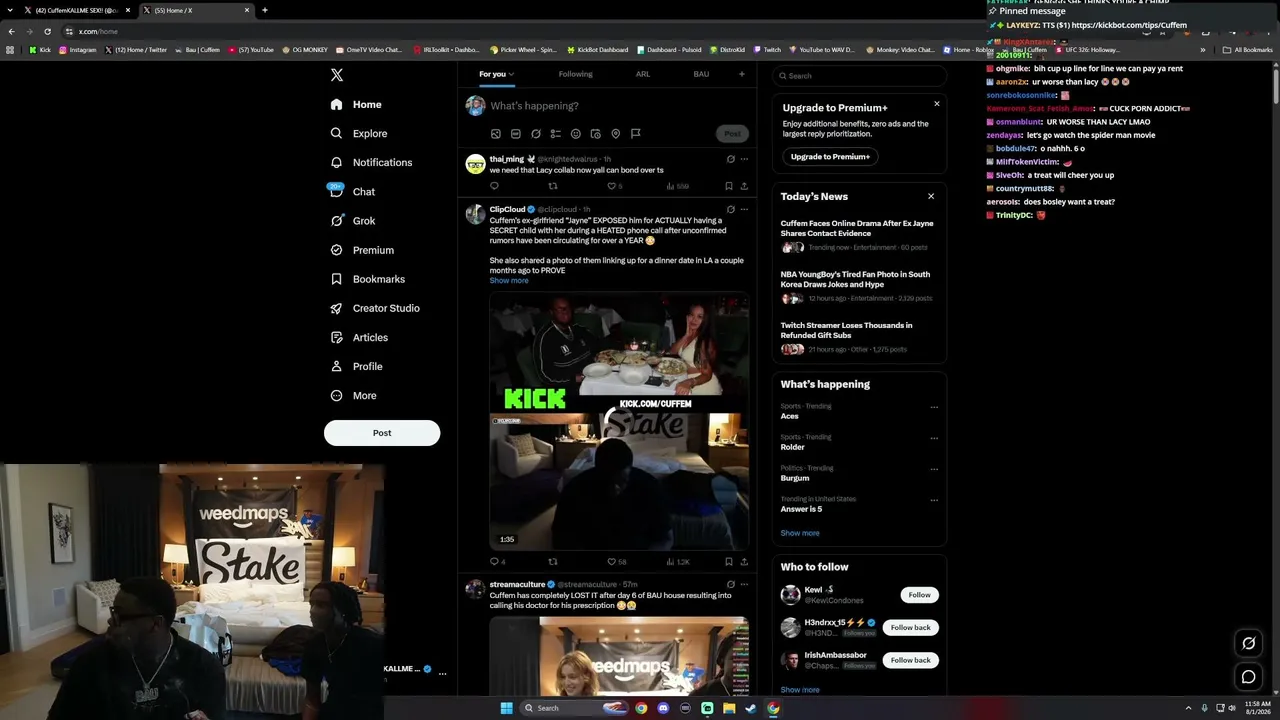Follow back H3ndrxx_15
1280x720 pixels.
click(910, 628)
